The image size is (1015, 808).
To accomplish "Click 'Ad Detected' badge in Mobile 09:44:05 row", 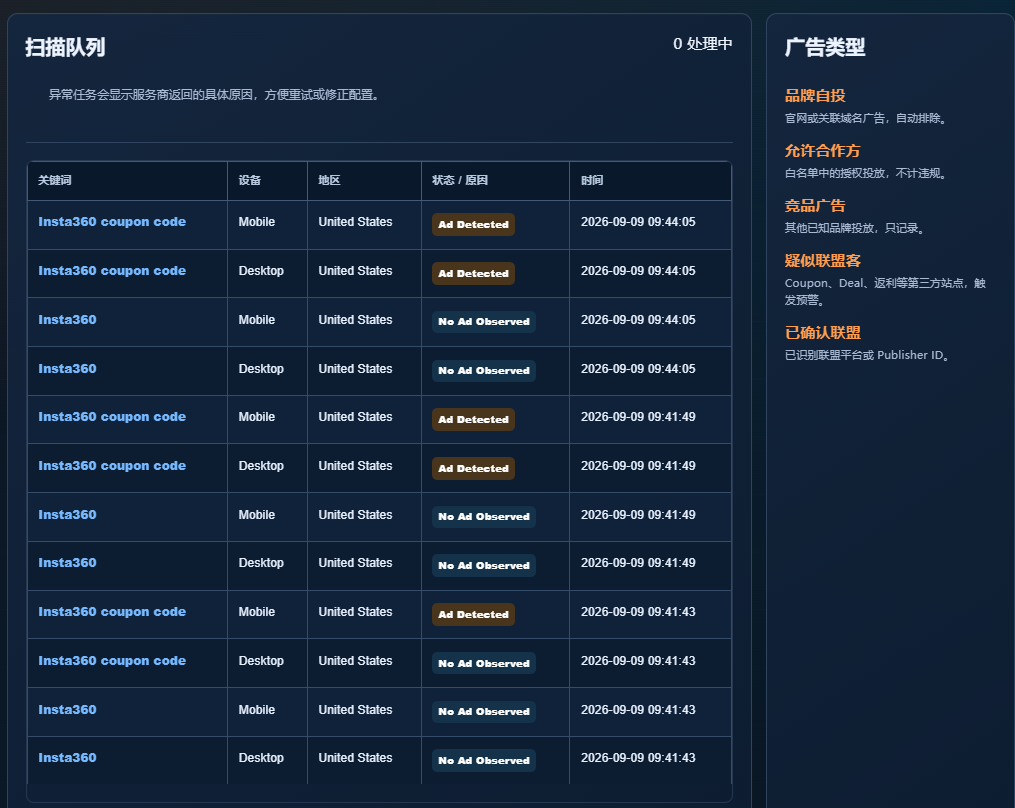I will (473, 225).
